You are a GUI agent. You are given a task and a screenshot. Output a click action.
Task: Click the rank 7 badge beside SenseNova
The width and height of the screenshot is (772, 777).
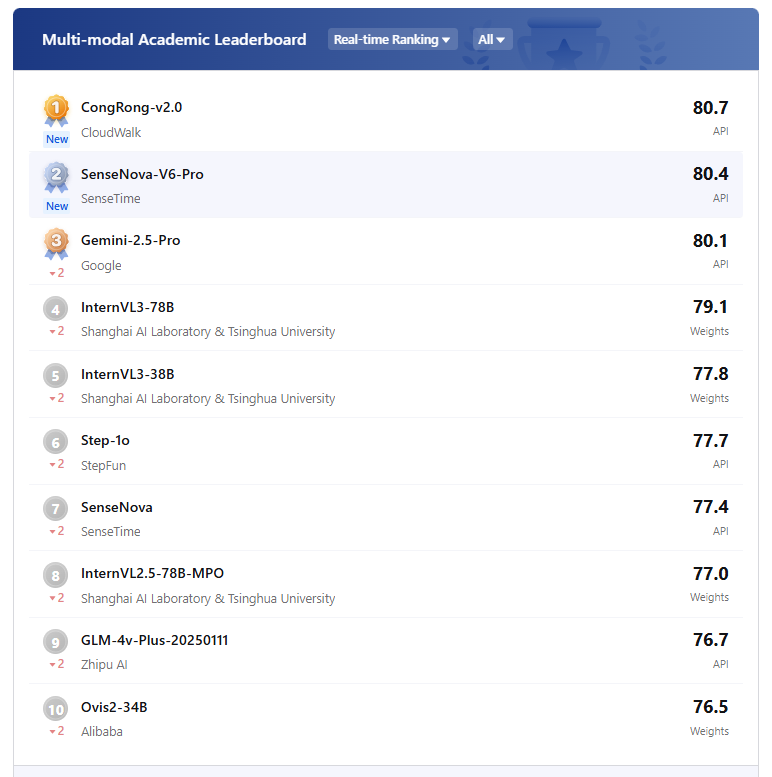click(55, 509)
